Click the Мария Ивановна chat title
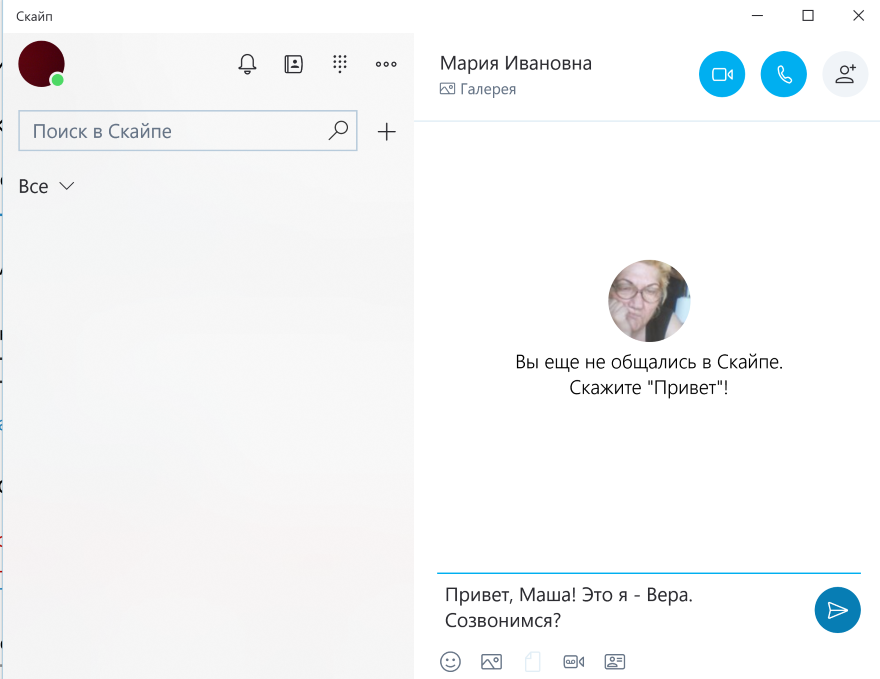Screen dimensions: 880x679 point(515,63)
